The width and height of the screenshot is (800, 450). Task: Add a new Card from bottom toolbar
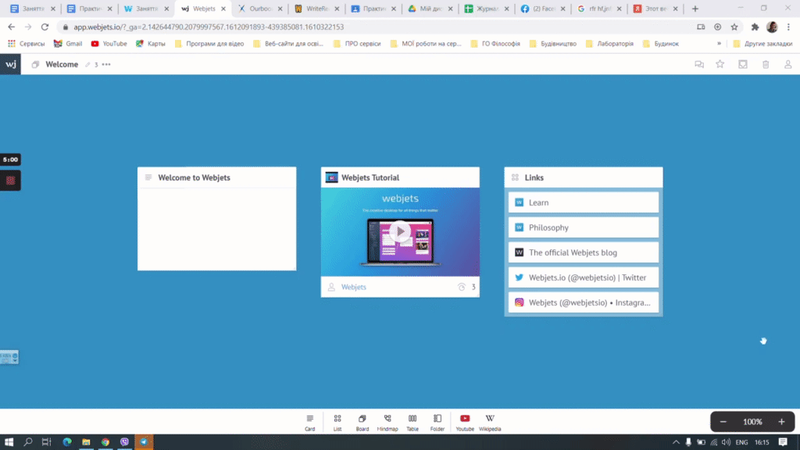coord(310,420)
